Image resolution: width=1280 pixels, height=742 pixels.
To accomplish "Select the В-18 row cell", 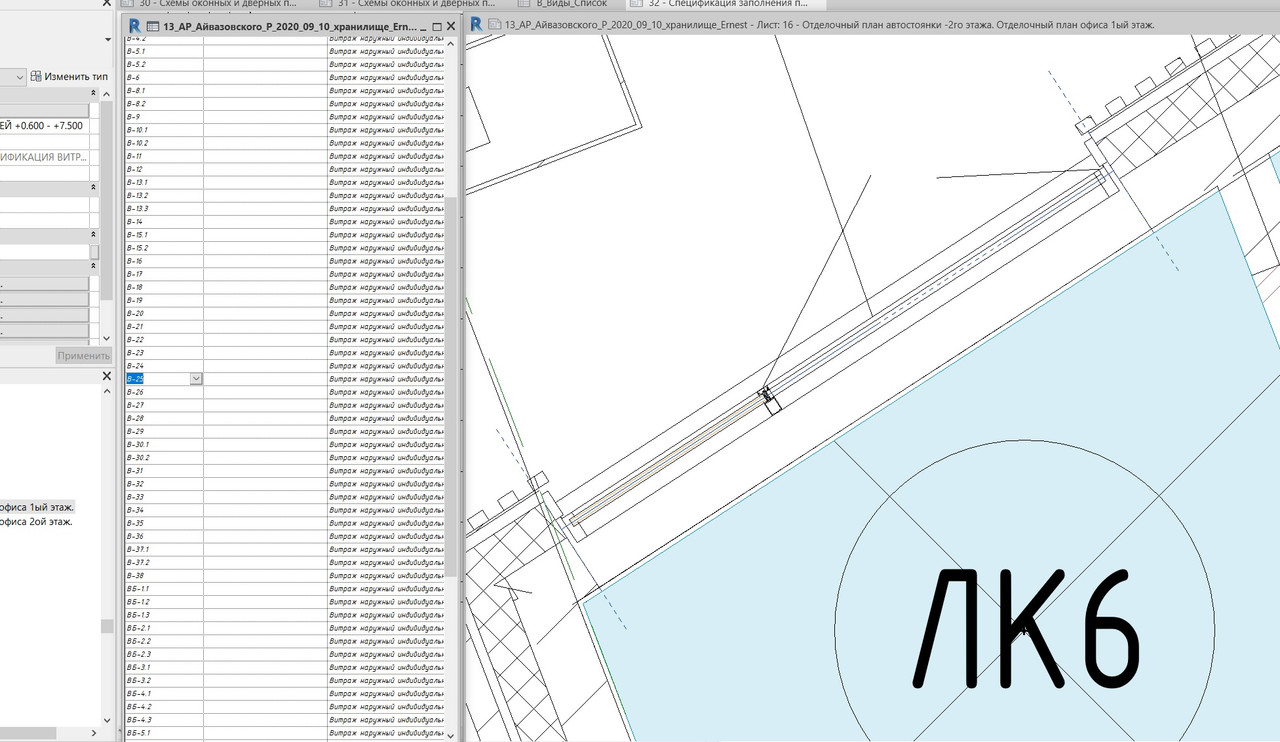I will click(x=164, y=287).
